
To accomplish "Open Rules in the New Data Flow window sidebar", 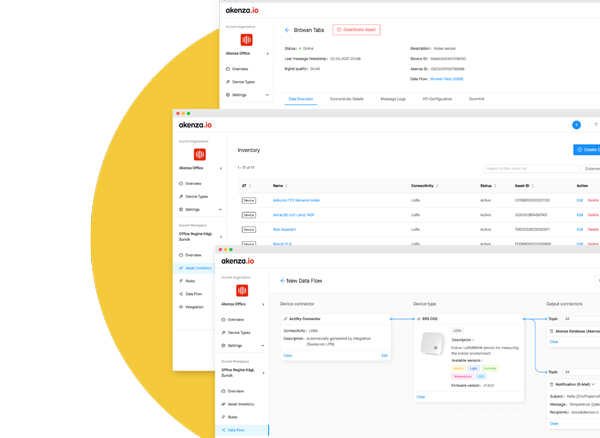I will tap(229, 417).
